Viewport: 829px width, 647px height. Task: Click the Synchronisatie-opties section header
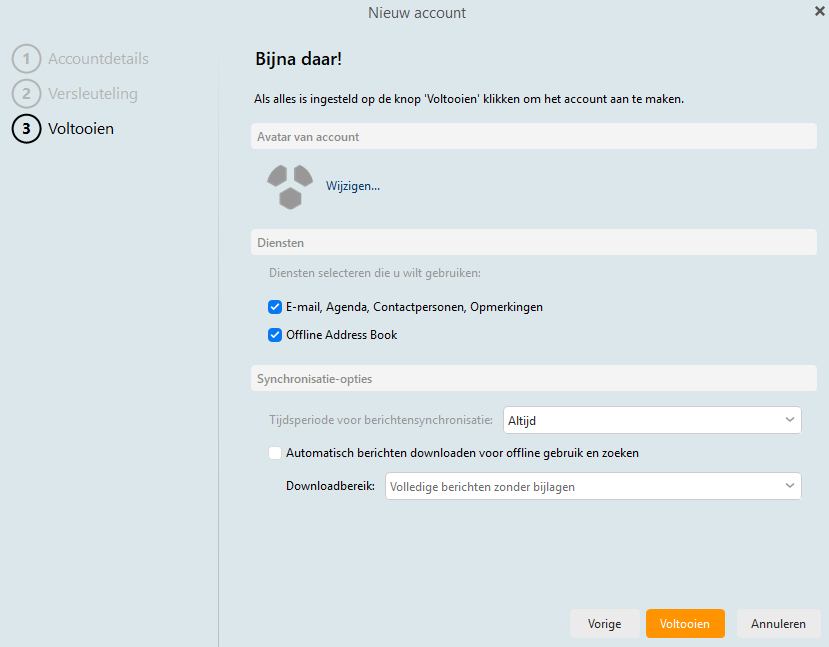534,378
